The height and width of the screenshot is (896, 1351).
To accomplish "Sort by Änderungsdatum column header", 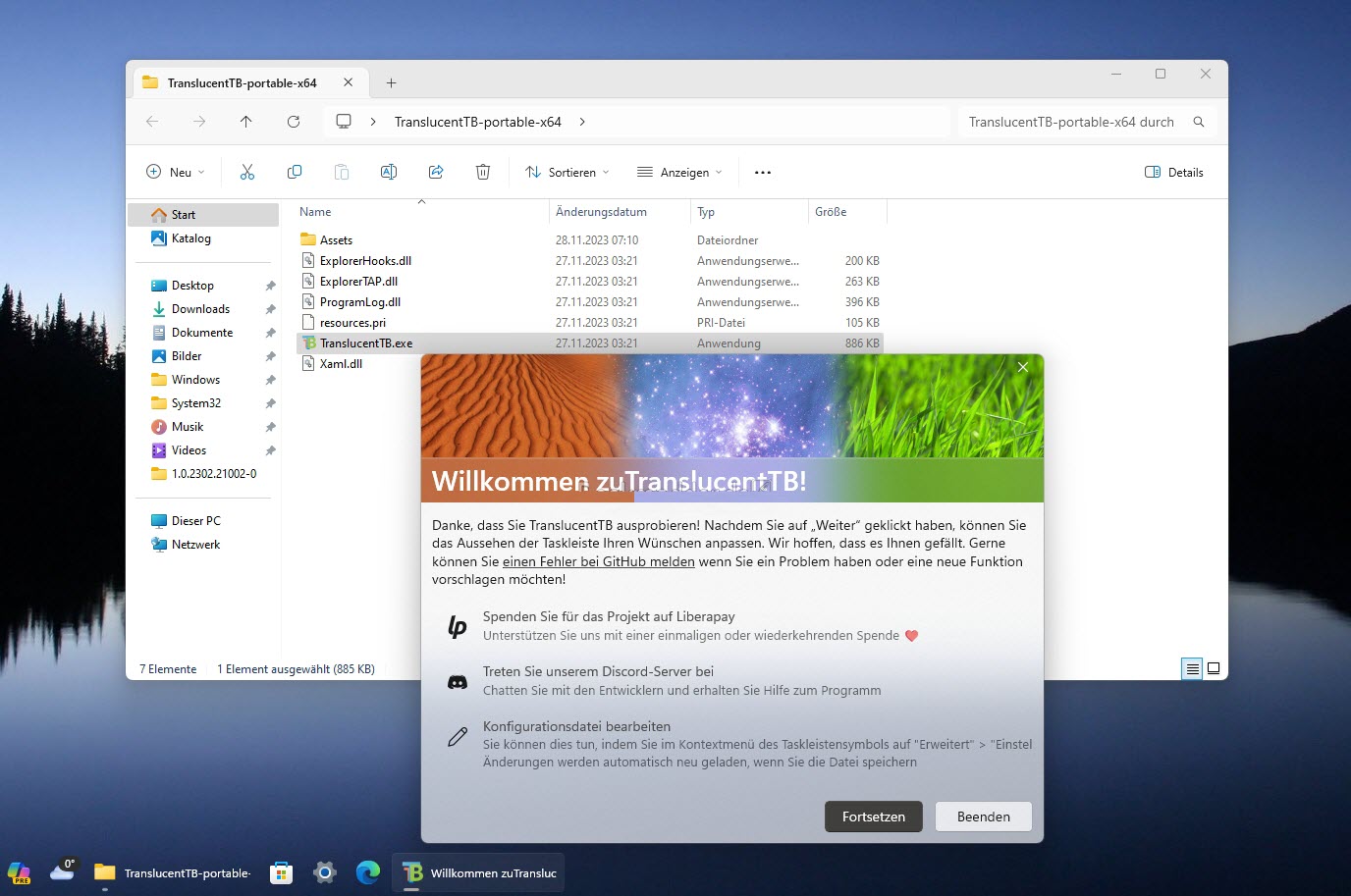I will (601, 212).
